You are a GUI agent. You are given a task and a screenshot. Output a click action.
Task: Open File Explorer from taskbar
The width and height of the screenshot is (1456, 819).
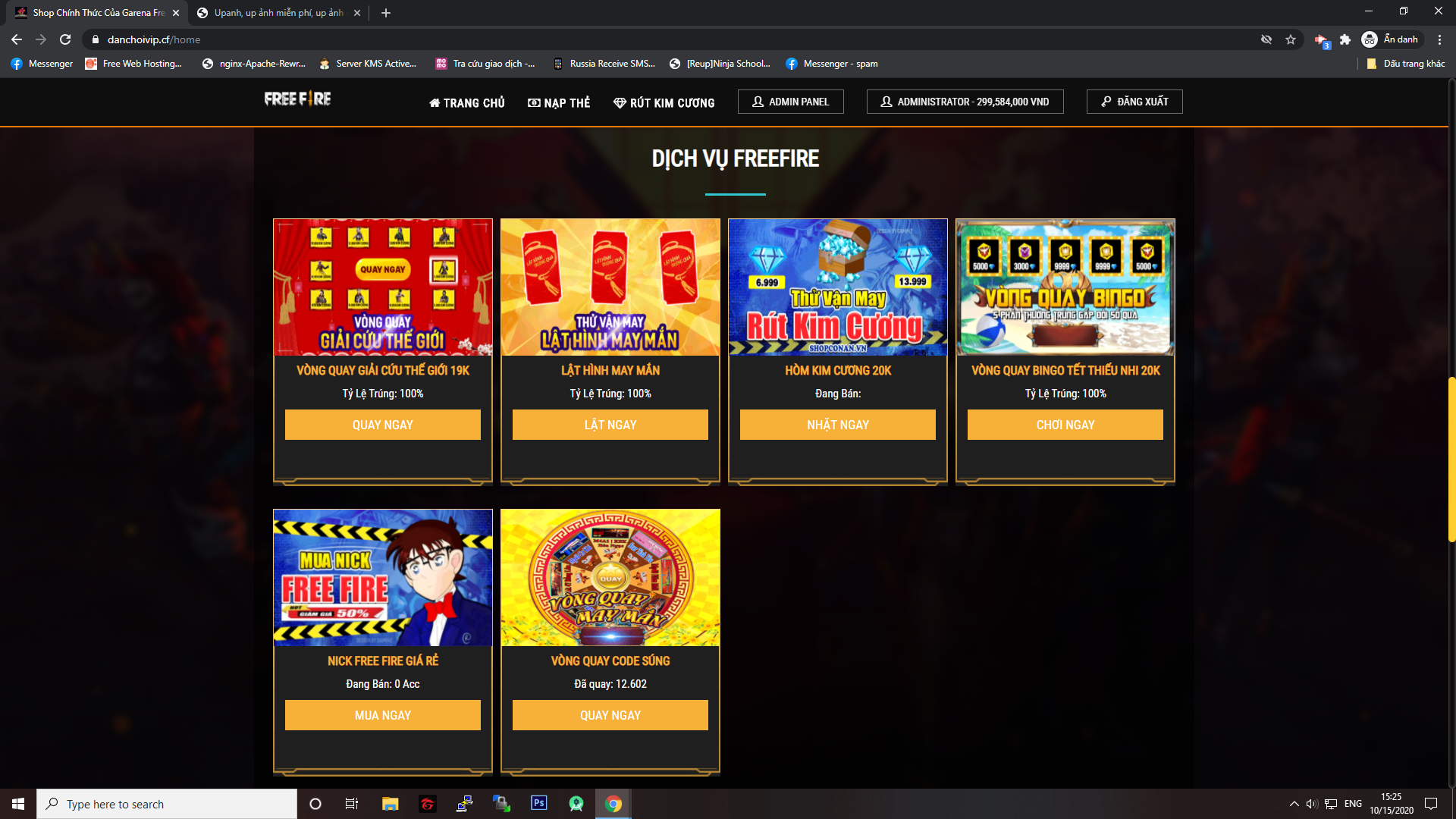point(390,804)
